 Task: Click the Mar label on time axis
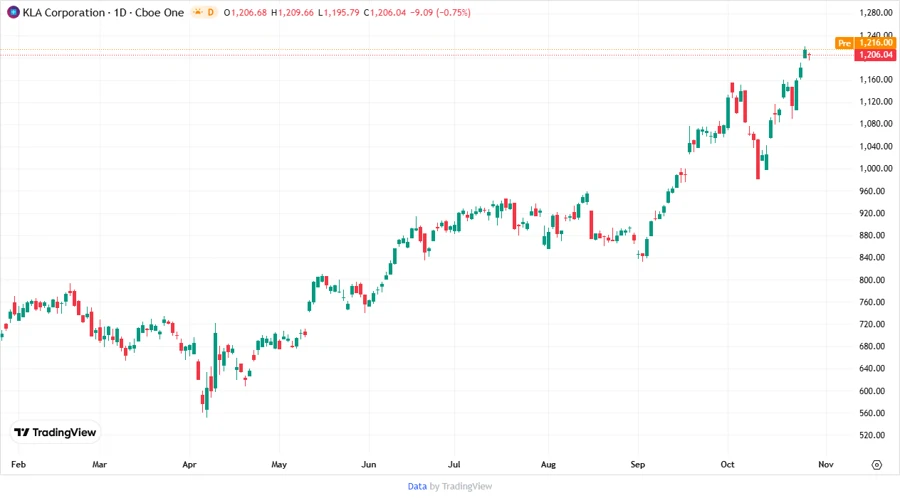coord(99,464)
